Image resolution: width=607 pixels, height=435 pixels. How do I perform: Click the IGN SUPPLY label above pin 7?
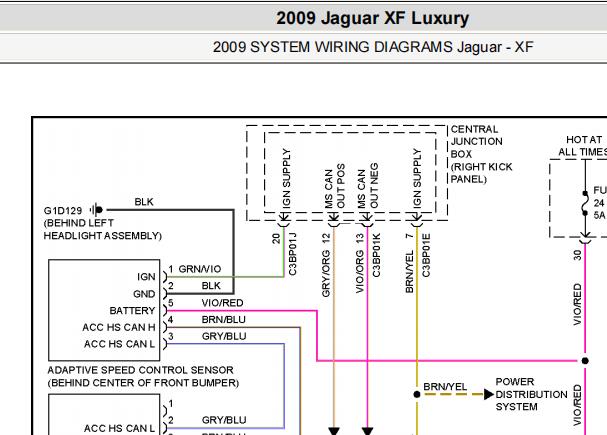tap(417, 179)
